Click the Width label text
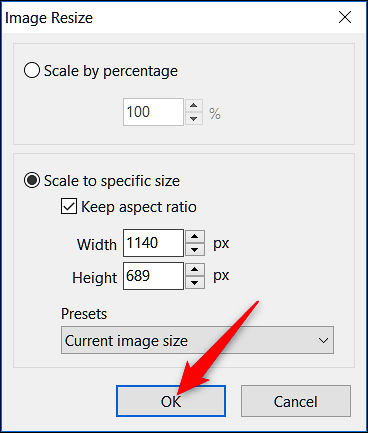Image resolution: width=368 pixels, height=433 pixels. point(97,244)
